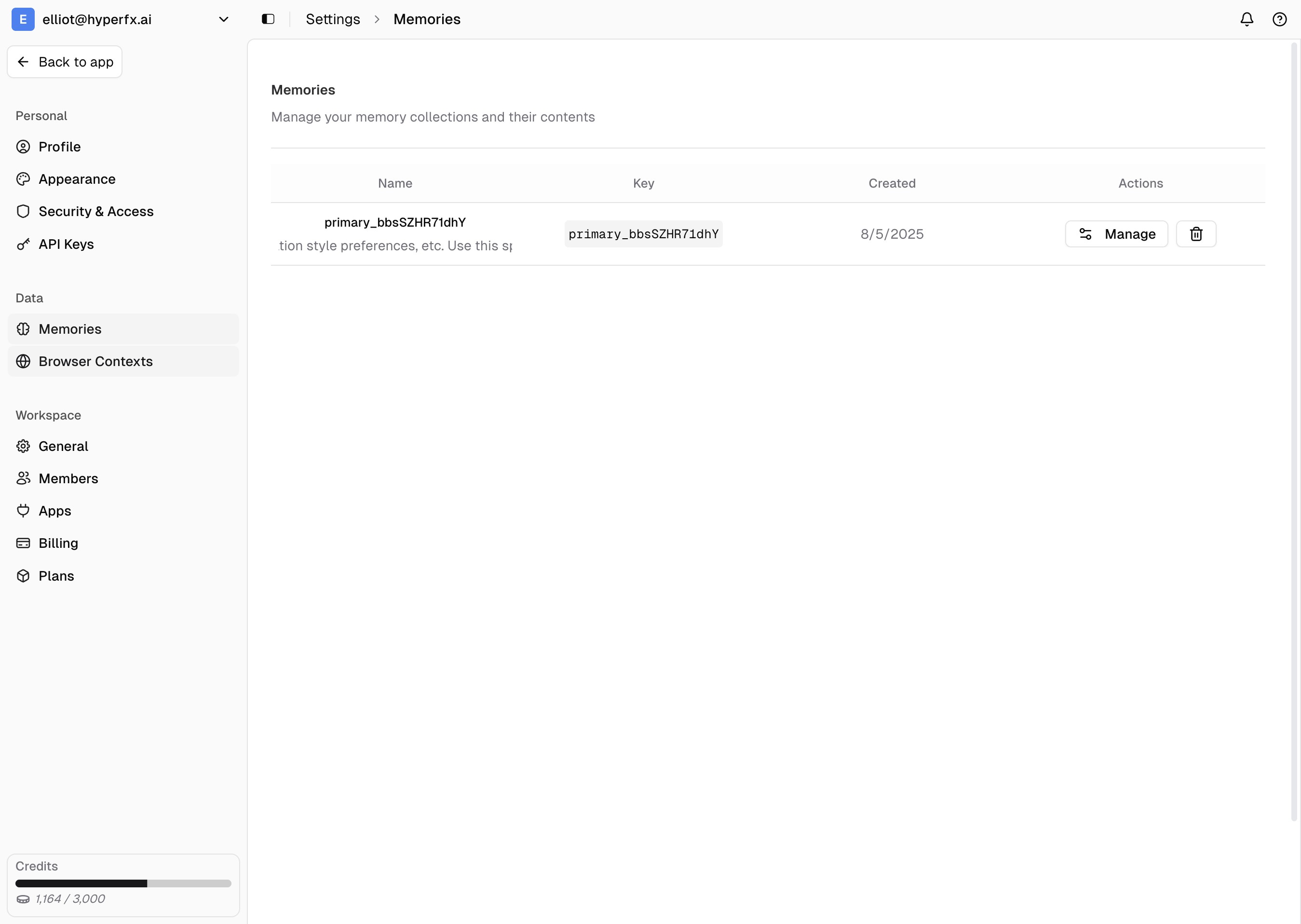Viewport: 1301px width, 924px height.
Task: Click the vertical scrollbar on the right edge
Action: (x=1294, y=433)
